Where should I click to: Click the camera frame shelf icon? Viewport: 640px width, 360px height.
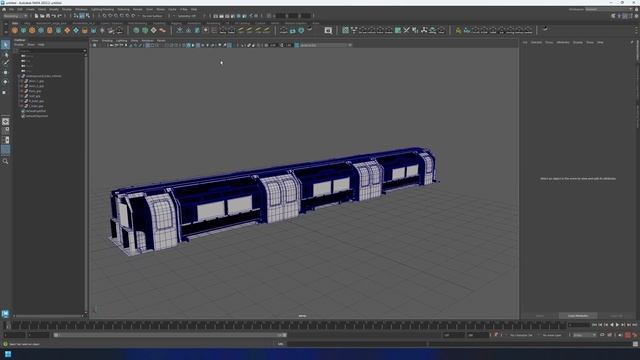tap(328, 30)
